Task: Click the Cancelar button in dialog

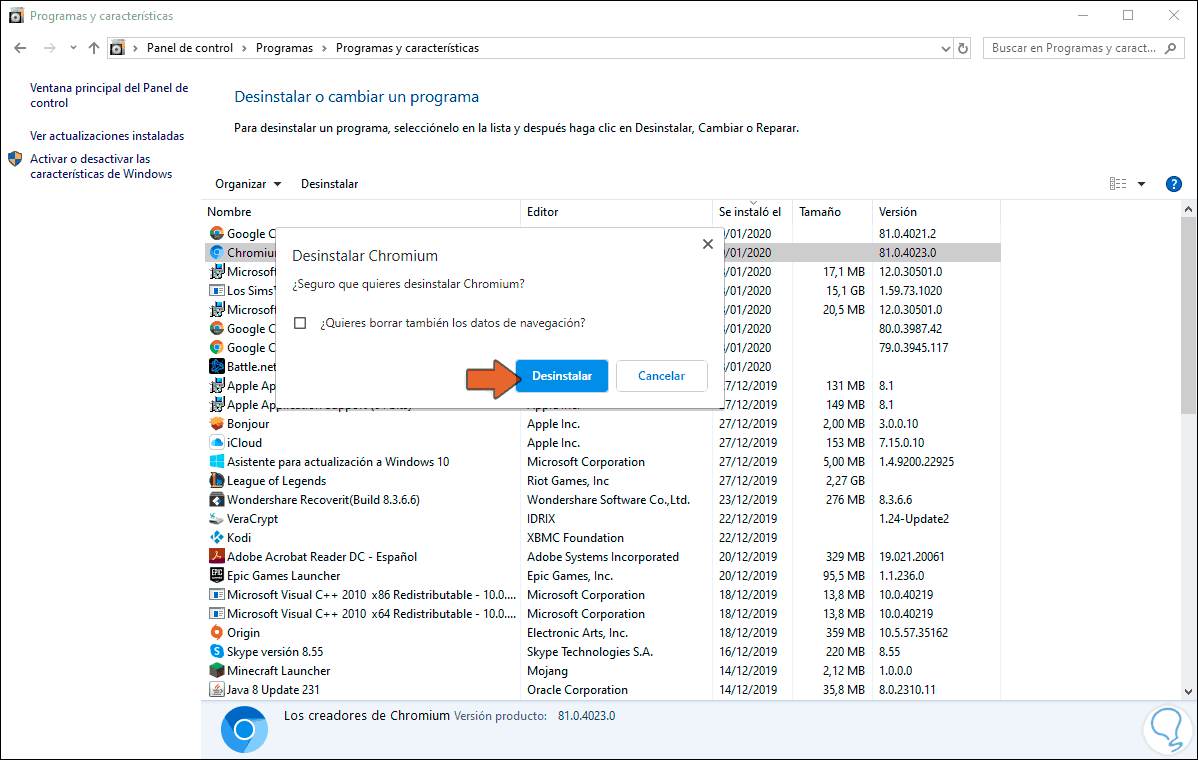Action: [662, 376]
